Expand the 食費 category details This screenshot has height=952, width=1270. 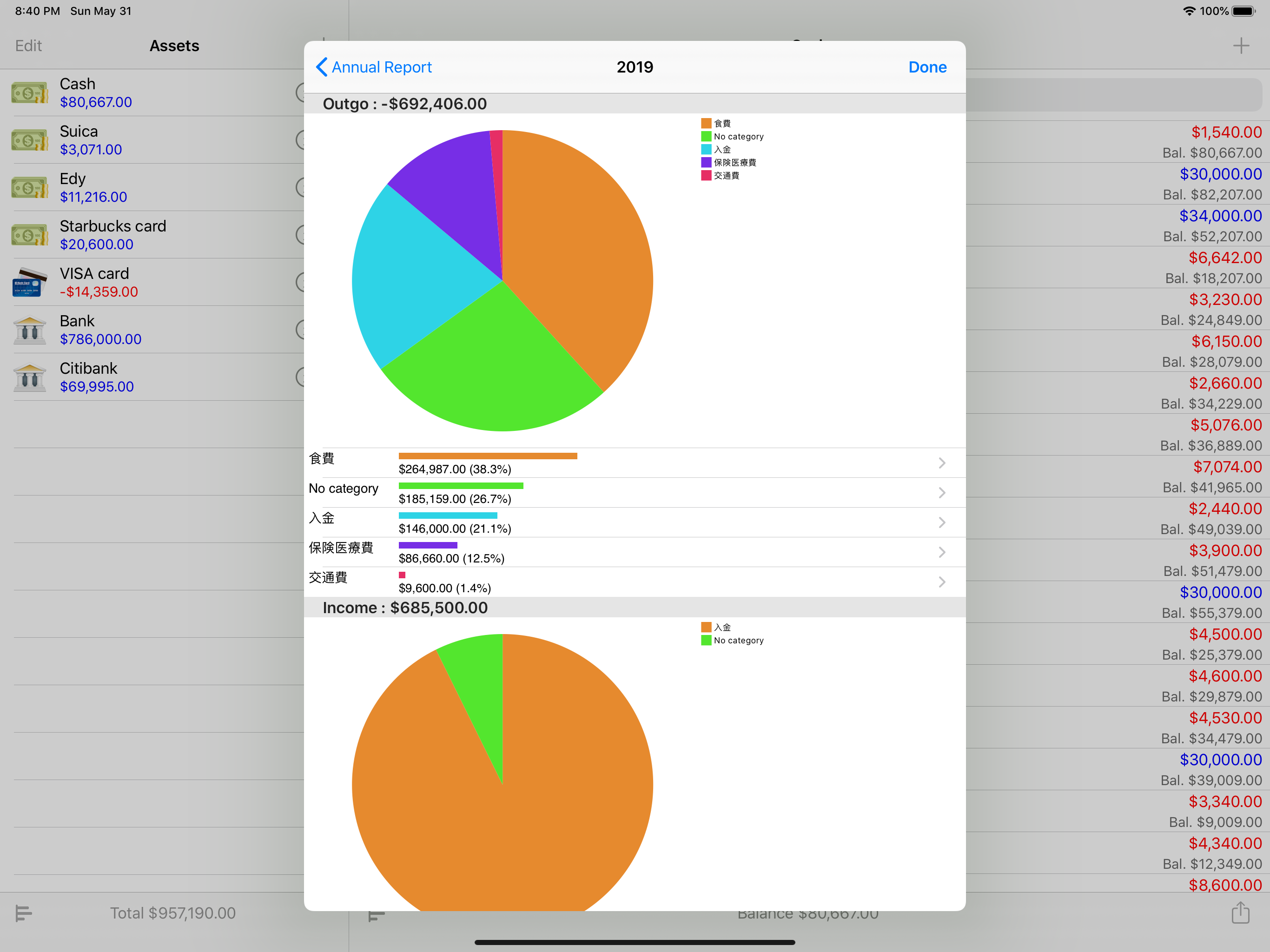tap(942, 463)
